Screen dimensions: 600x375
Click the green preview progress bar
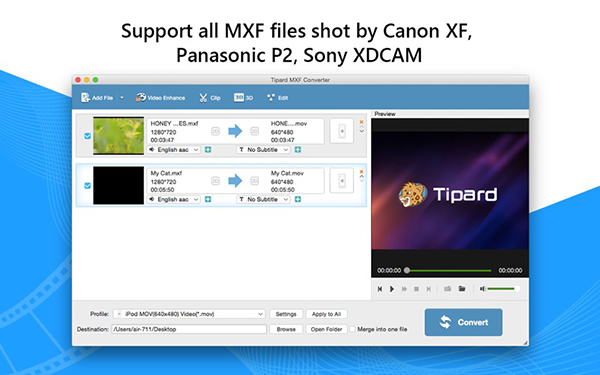449,271
